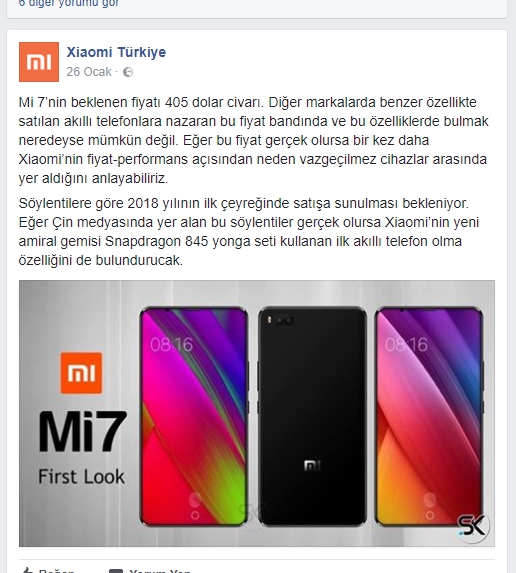The image size is (516, 573).
Task: Show the 6 other comments link
Action: [69, 4]
